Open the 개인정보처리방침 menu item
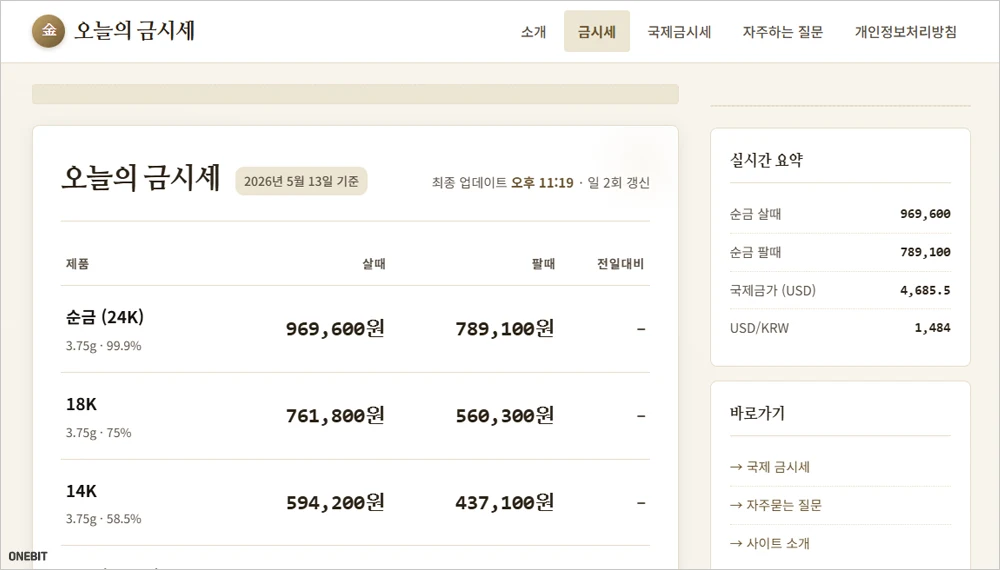 click(906, 31)
